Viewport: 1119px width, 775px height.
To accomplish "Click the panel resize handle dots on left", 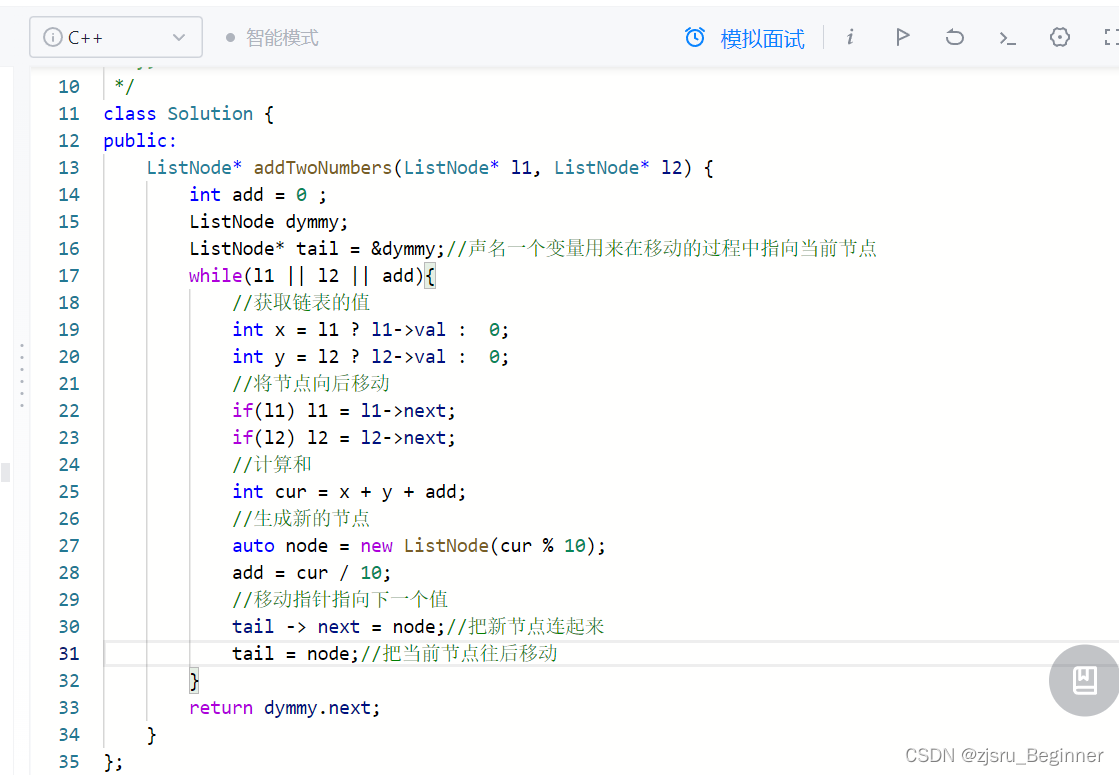I will coord(22,375).
